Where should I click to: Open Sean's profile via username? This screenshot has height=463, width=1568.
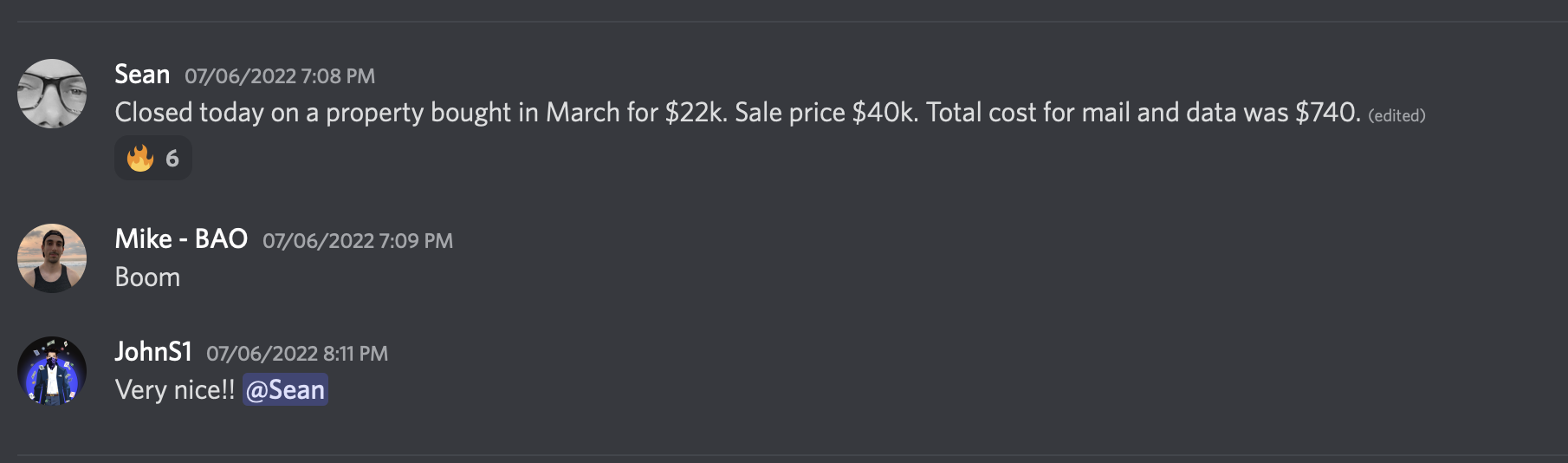142,75
